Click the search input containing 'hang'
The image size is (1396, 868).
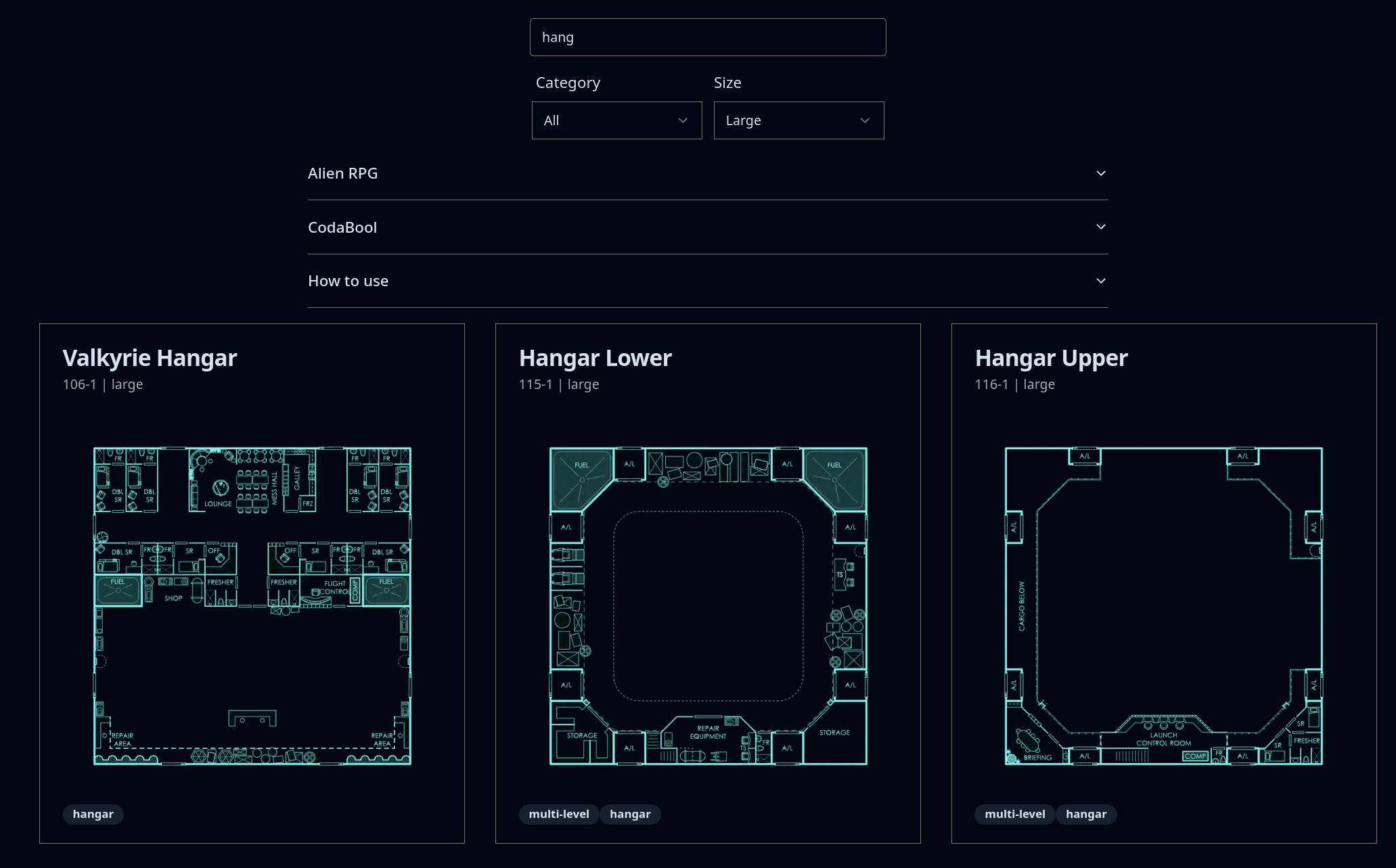(x=707, y=37)
